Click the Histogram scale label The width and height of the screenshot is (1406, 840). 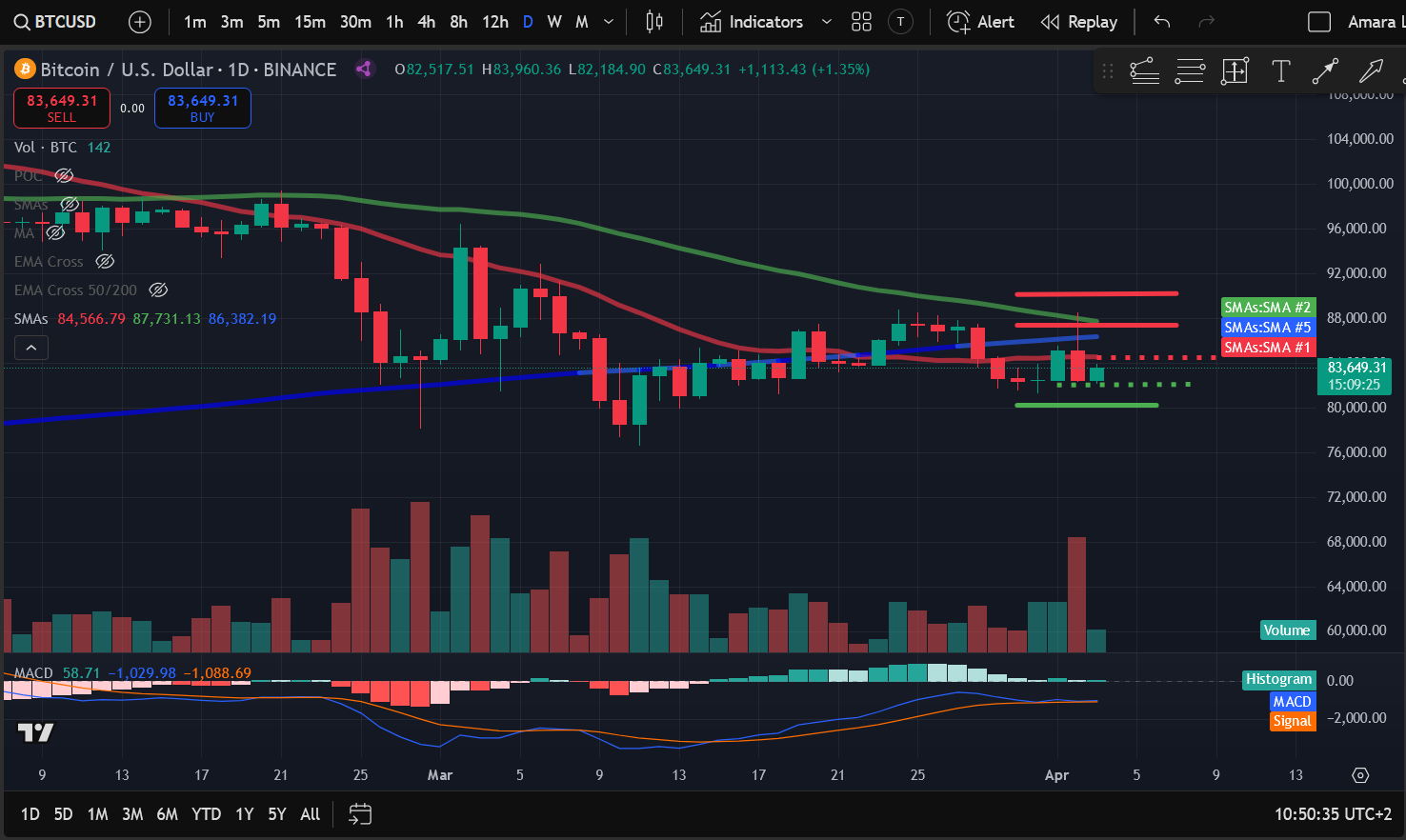[x=1279, y=679]
